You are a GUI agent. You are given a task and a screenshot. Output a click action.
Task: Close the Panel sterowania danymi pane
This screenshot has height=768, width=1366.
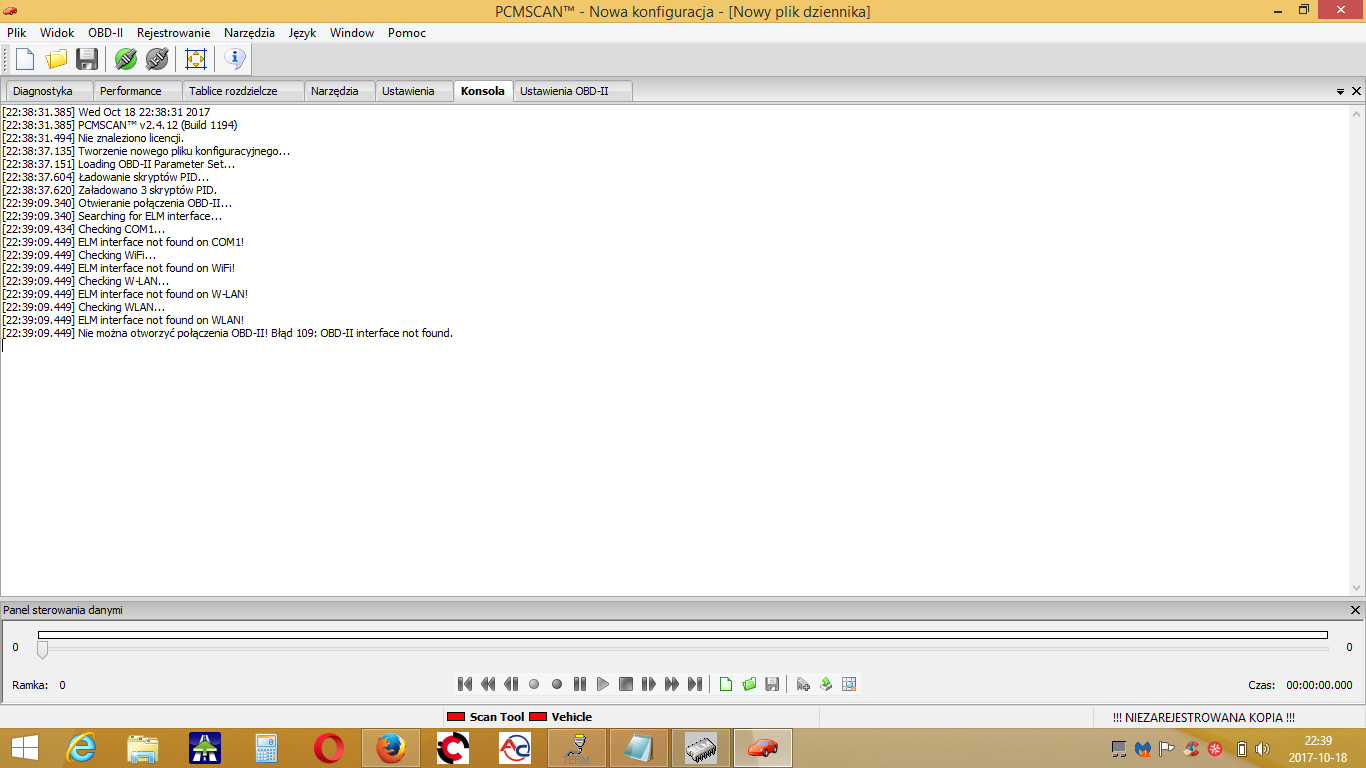coord(1355,610)
